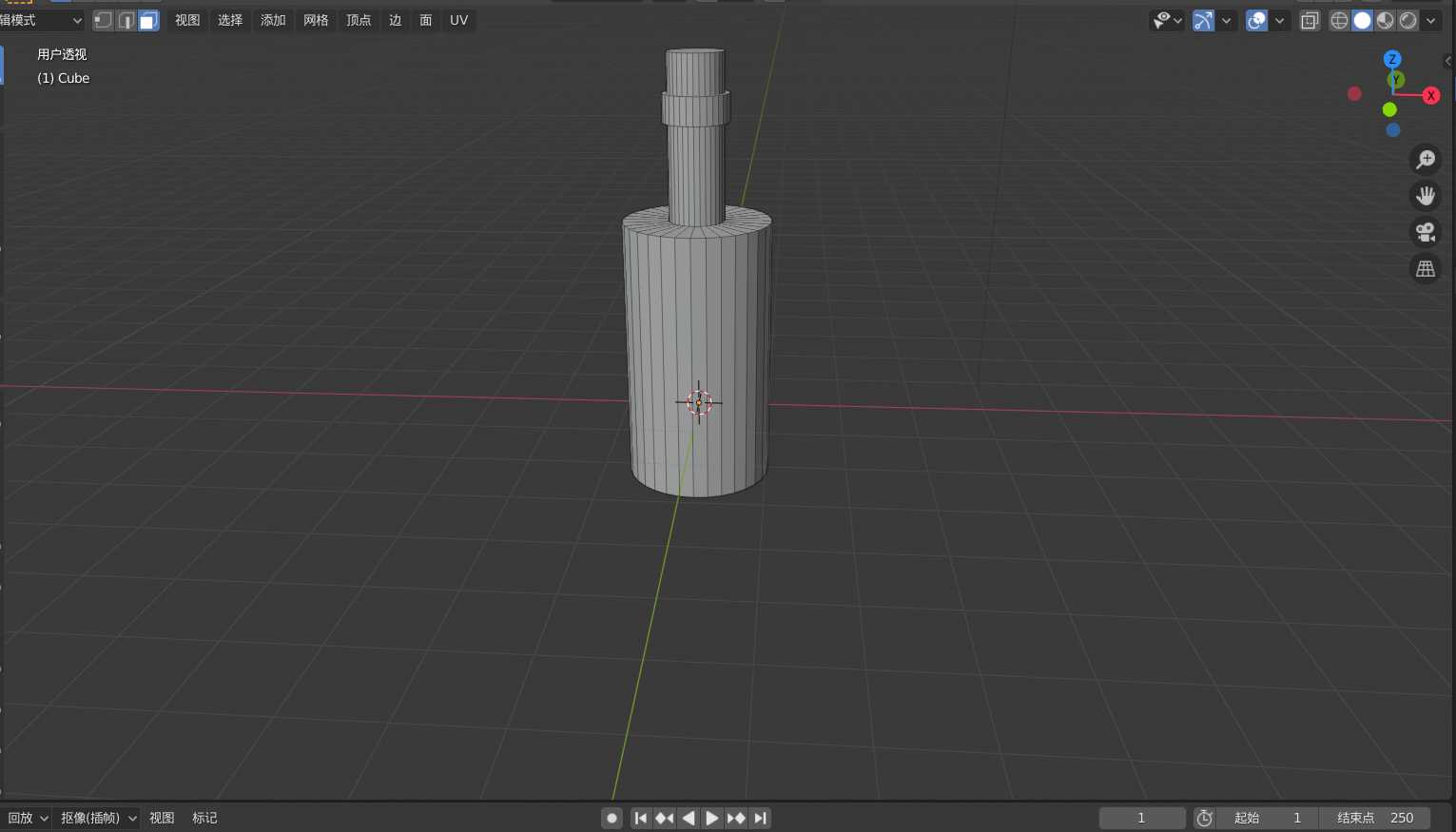Click the 起始 start frame field
This screenshot has height=832, width=1456.
coord(1268,818)
